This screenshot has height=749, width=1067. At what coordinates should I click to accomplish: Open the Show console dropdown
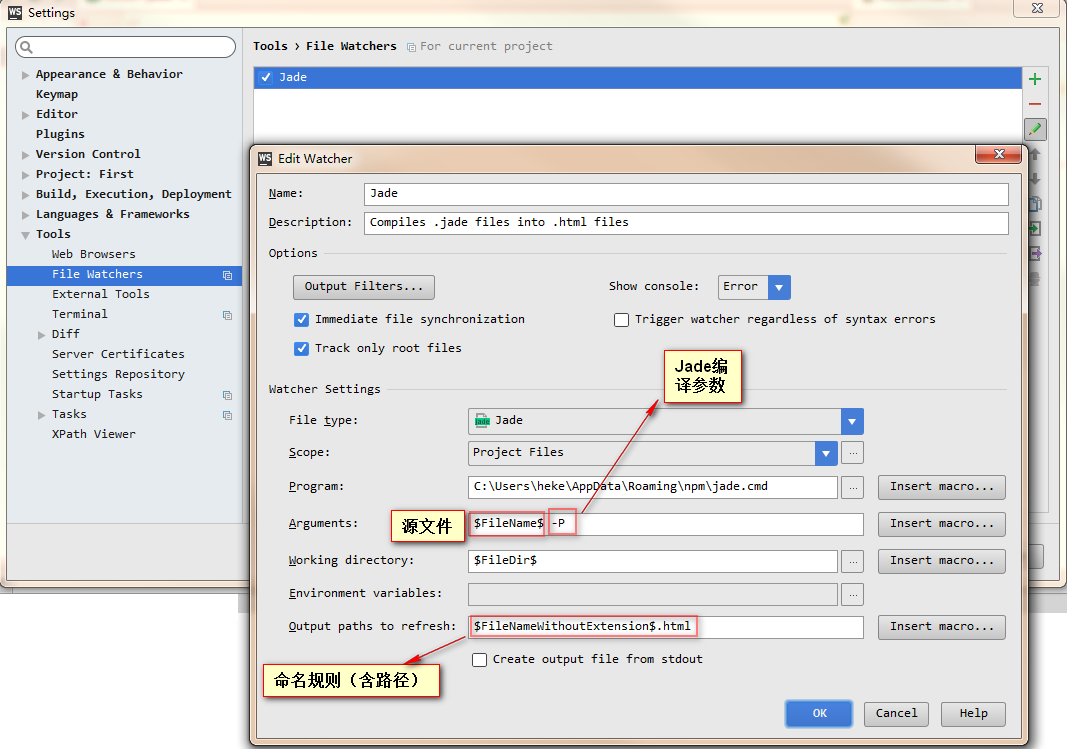[x=779, y=287]
